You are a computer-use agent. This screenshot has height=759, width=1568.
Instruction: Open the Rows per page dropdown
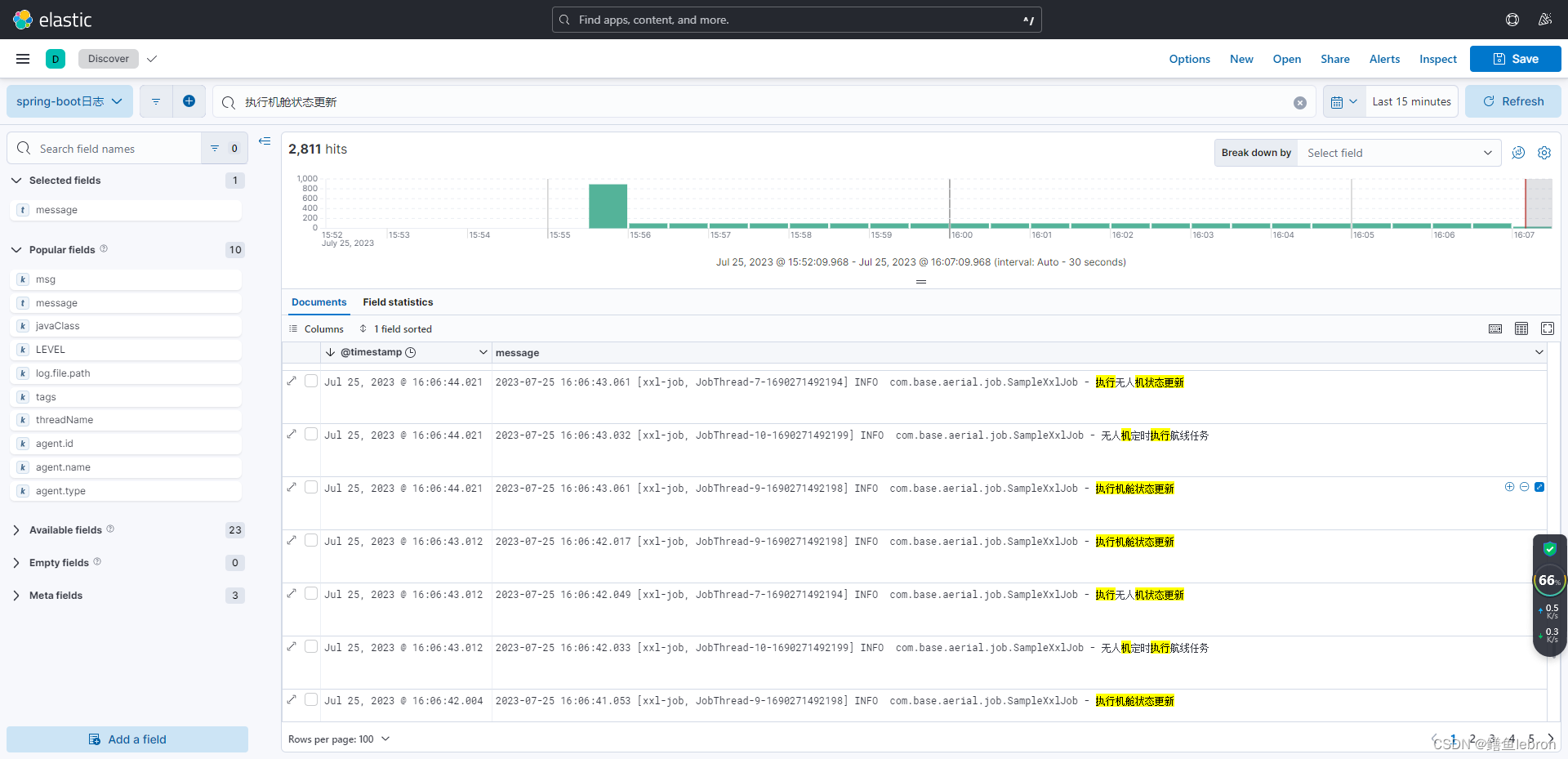point(339,739)
